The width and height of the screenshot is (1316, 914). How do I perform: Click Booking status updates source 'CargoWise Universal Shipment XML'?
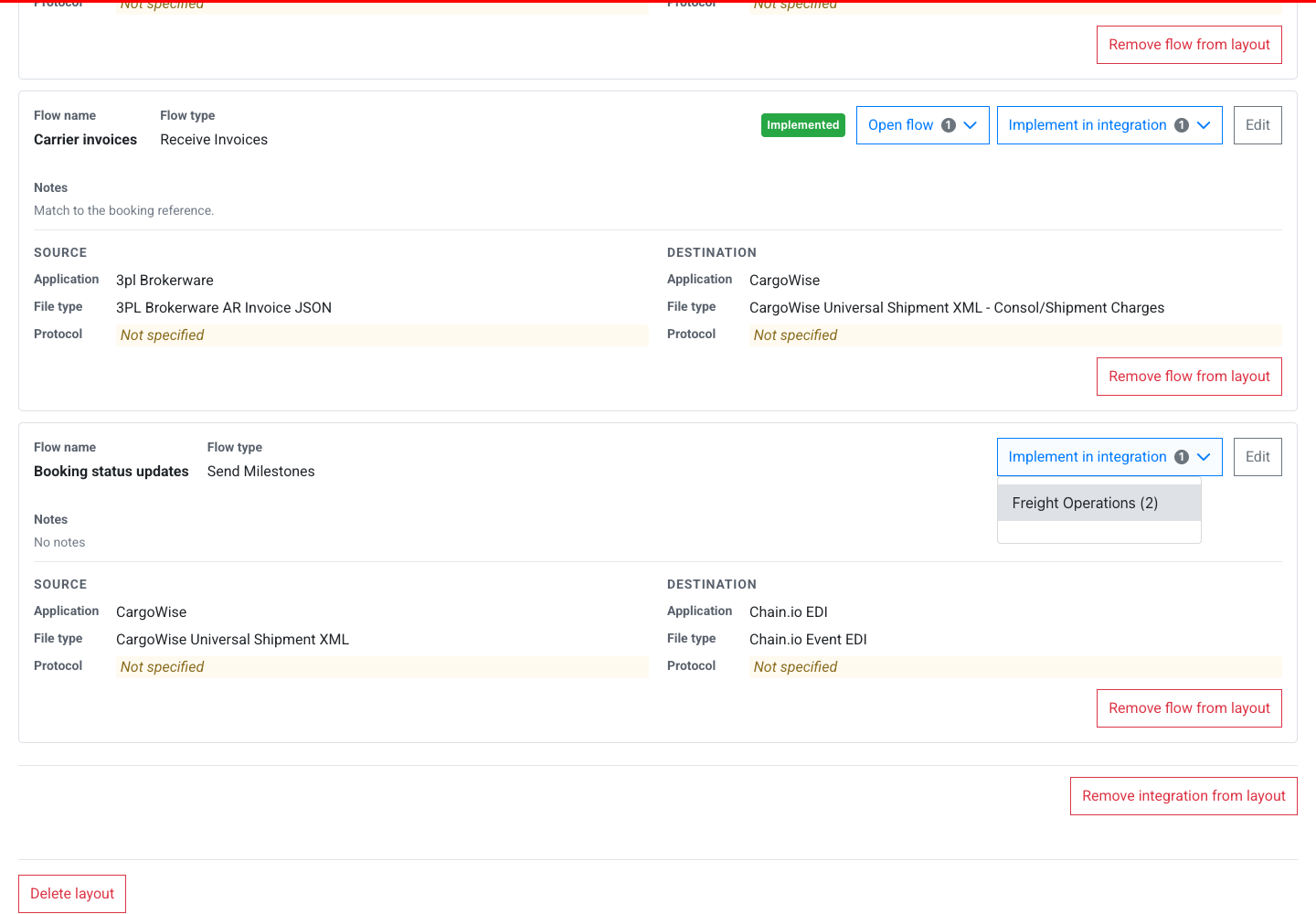coord(232,640)
